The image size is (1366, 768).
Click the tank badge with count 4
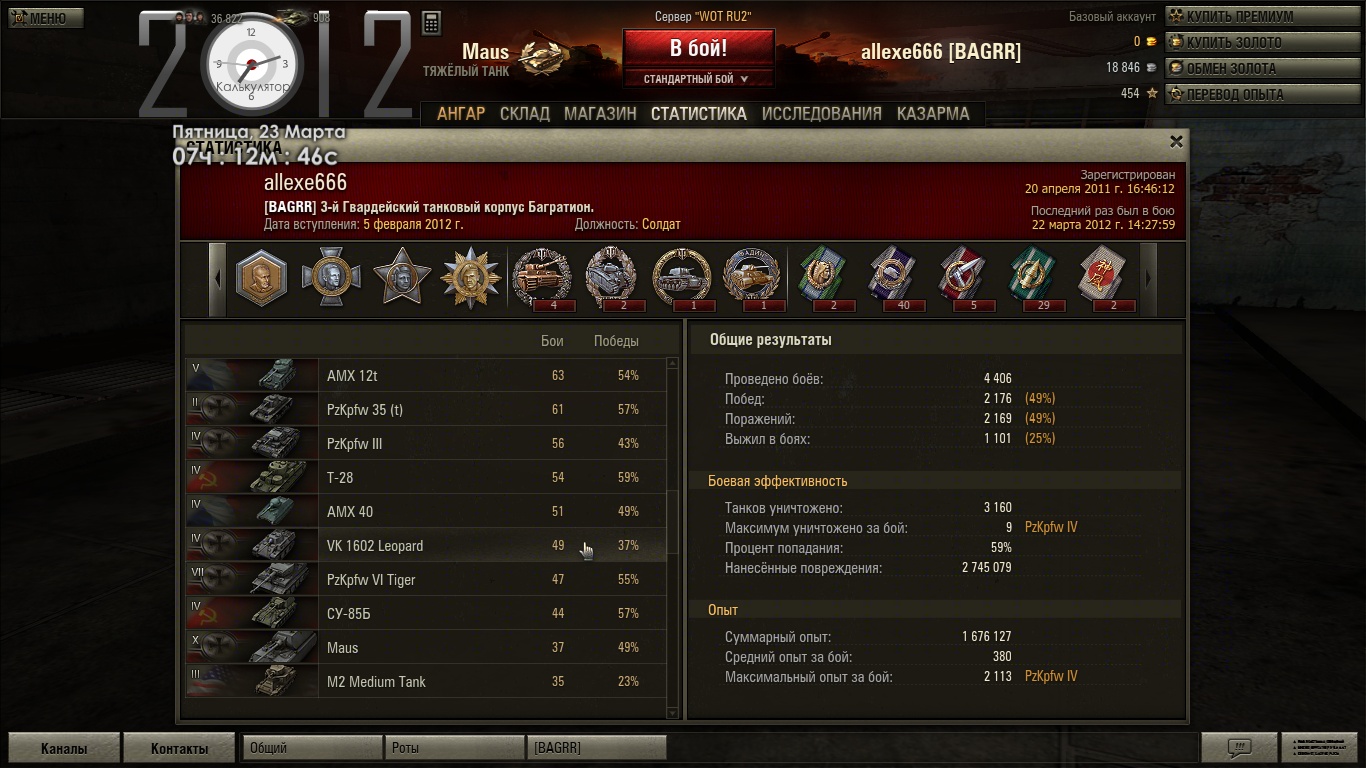tap(541, 277)
